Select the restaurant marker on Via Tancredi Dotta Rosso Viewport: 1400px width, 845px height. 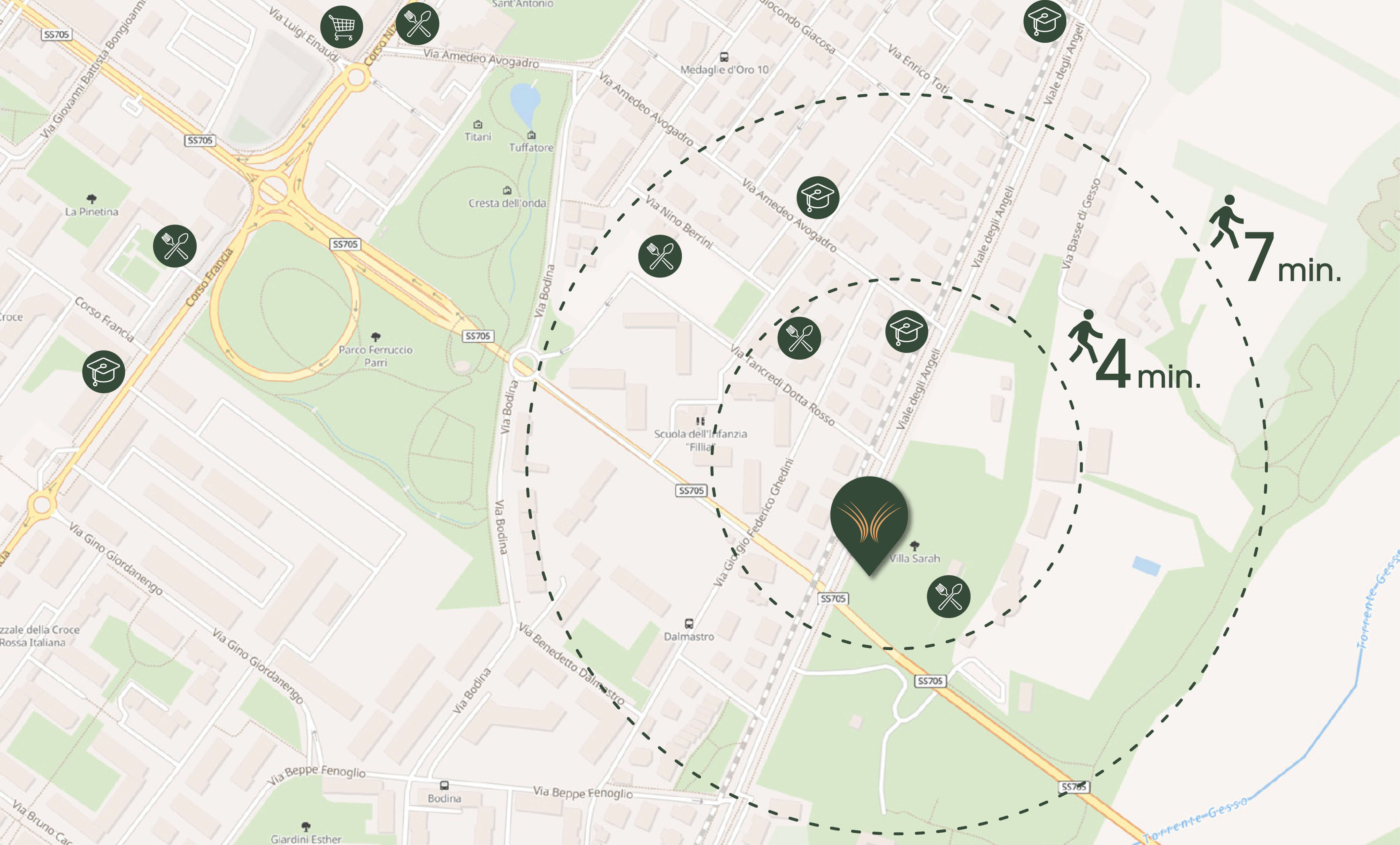pos(799,338)
